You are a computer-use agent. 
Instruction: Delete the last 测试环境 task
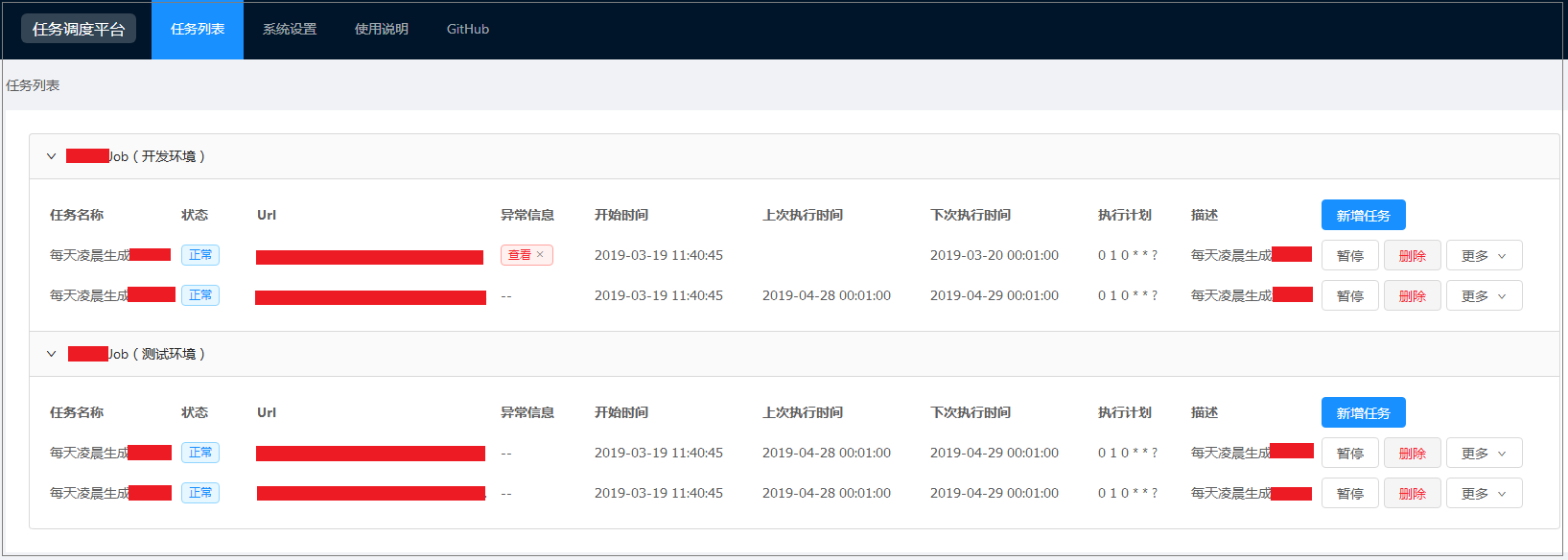click(x=1412, y=494)
